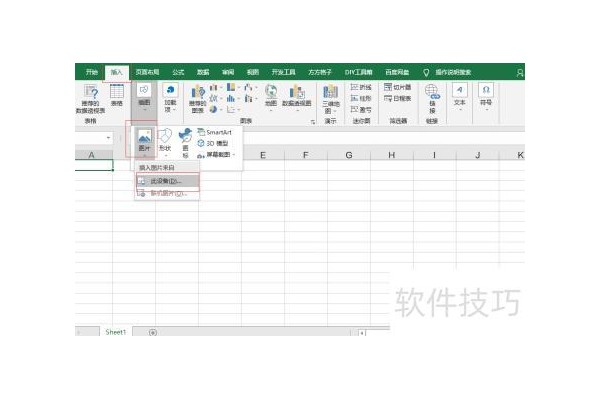600x400 pixels.
Task: Insert a line or area chart
Action: (x=215, y=98)
